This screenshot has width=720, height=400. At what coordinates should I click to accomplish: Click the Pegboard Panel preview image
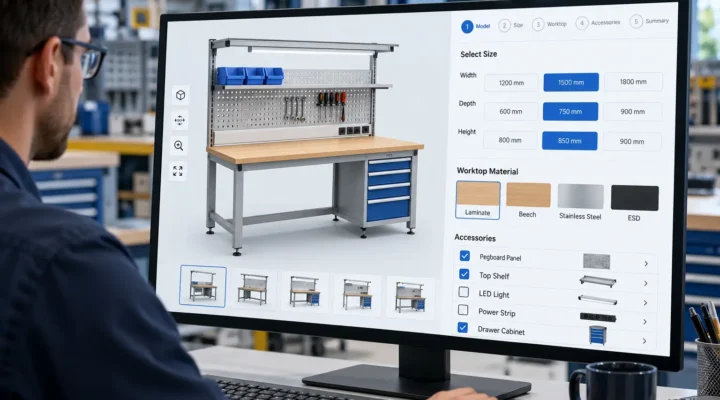[596, 261]
